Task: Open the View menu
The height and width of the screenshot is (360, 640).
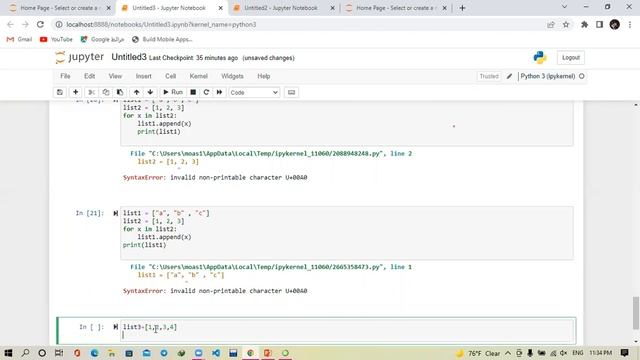Action: 115,76
